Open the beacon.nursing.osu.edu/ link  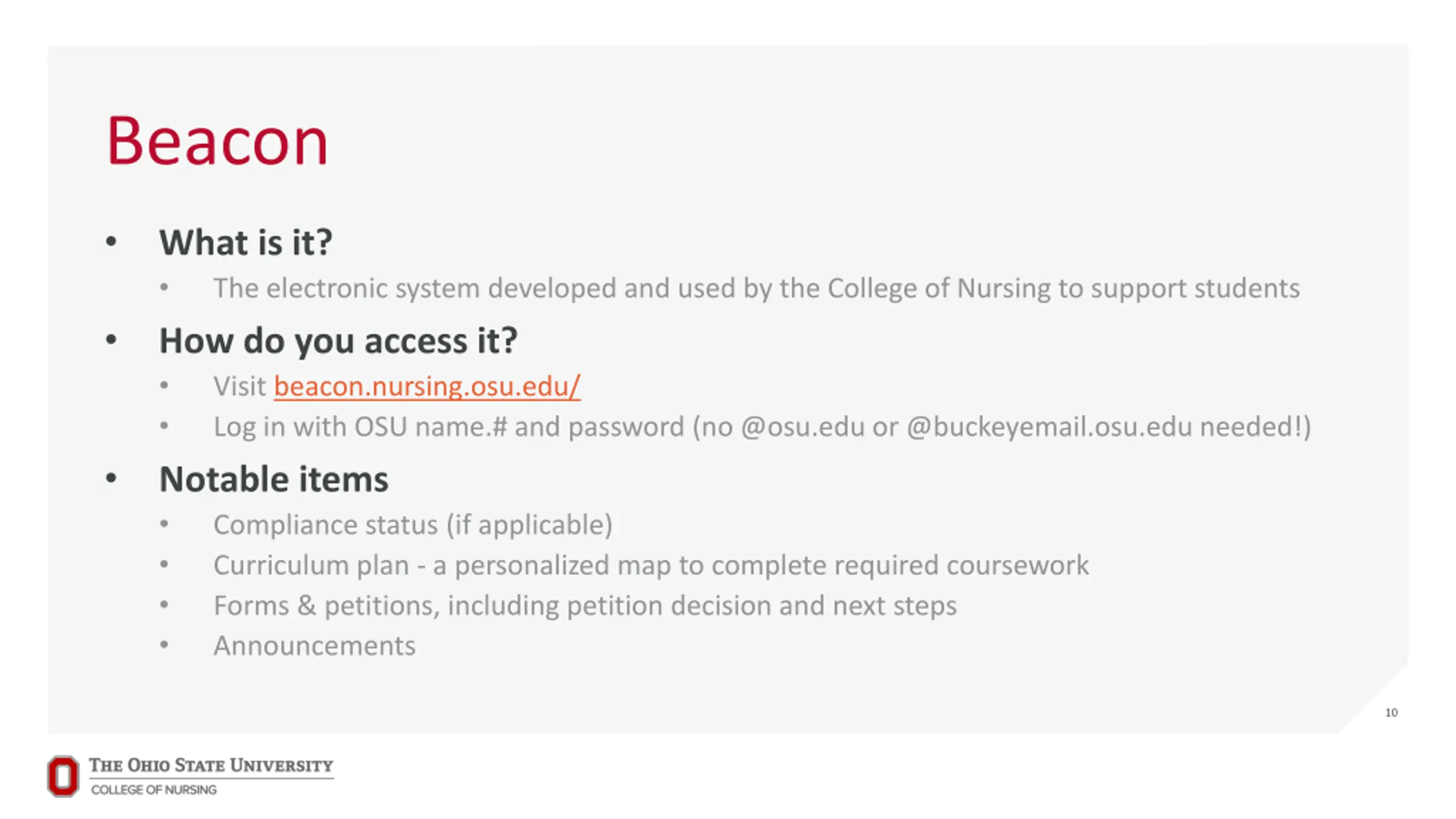click(x=427, y=386)
